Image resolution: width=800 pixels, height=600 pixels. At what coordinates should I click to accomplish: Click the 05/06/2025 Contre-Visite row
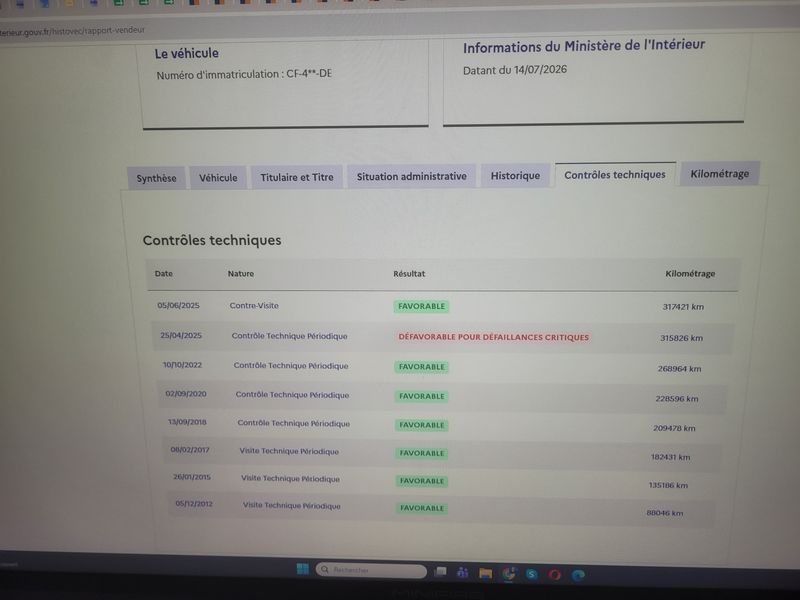[x=442, y=306]
